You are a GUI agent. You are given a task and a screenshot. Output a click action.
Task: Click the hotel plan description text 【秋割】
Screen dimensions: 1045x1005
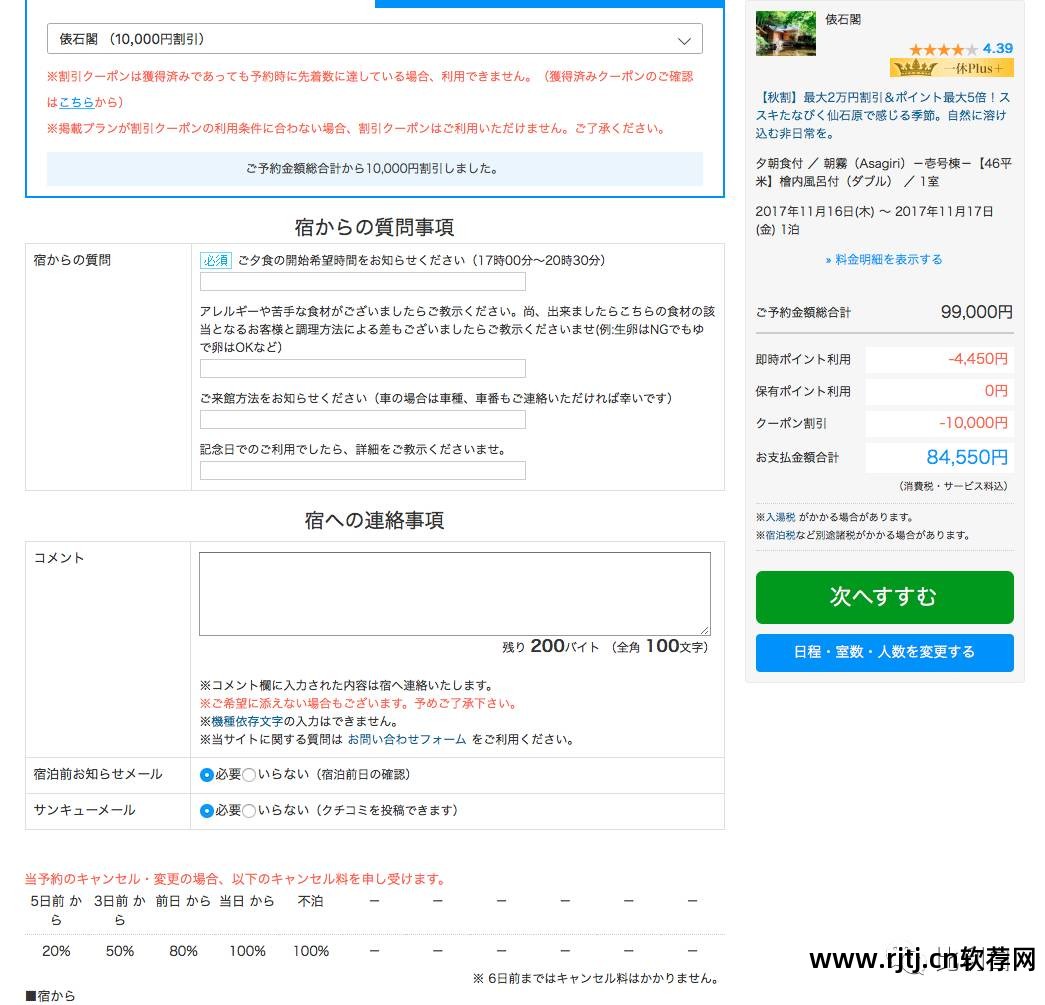pyautogui.click(x=884, y=115)
